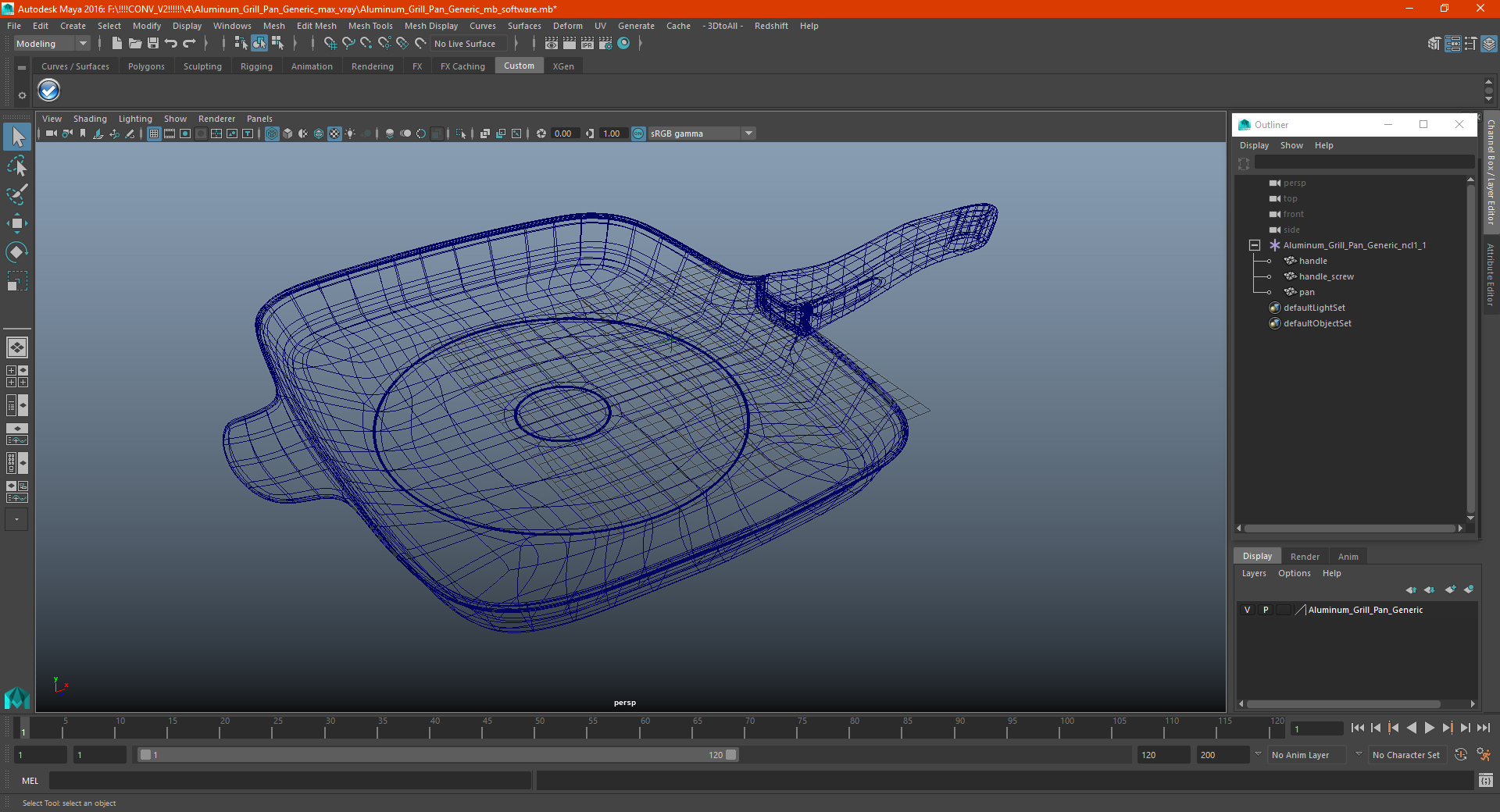This screenshot has width=1500, height=812.
Task: Open the No Live Surface field
Action: 470,44
